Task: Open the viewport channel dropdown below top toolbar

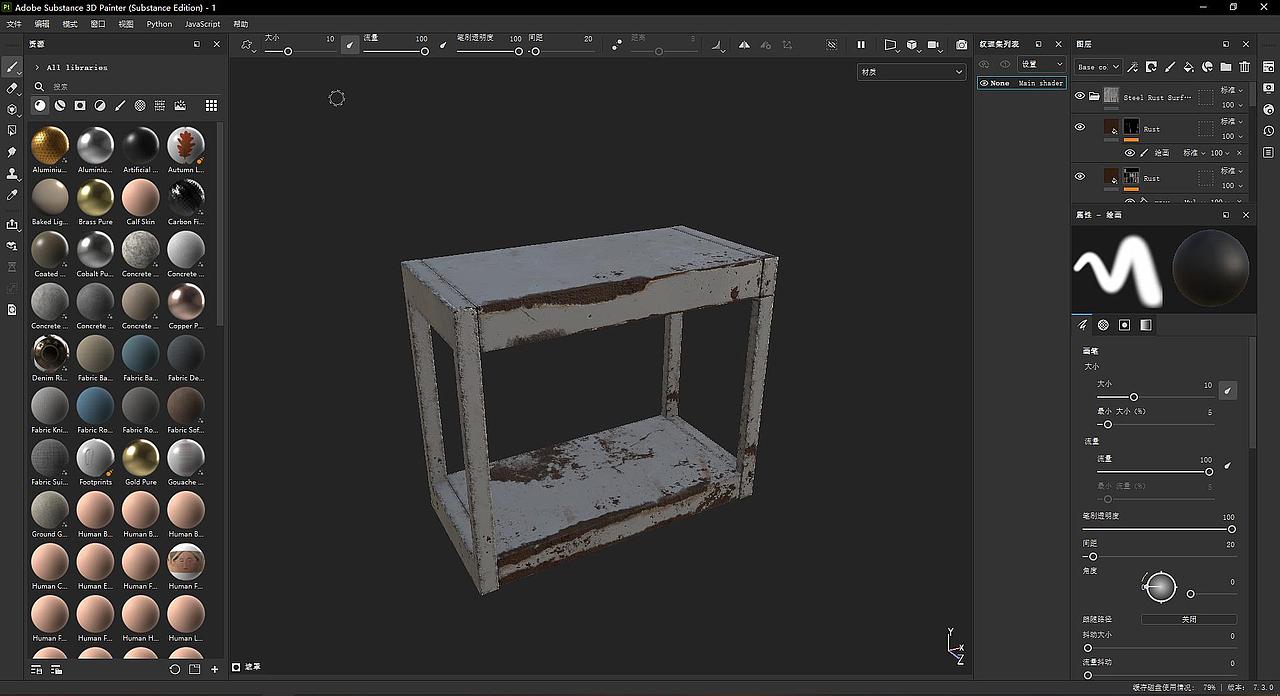Action: tap(911, 72)
